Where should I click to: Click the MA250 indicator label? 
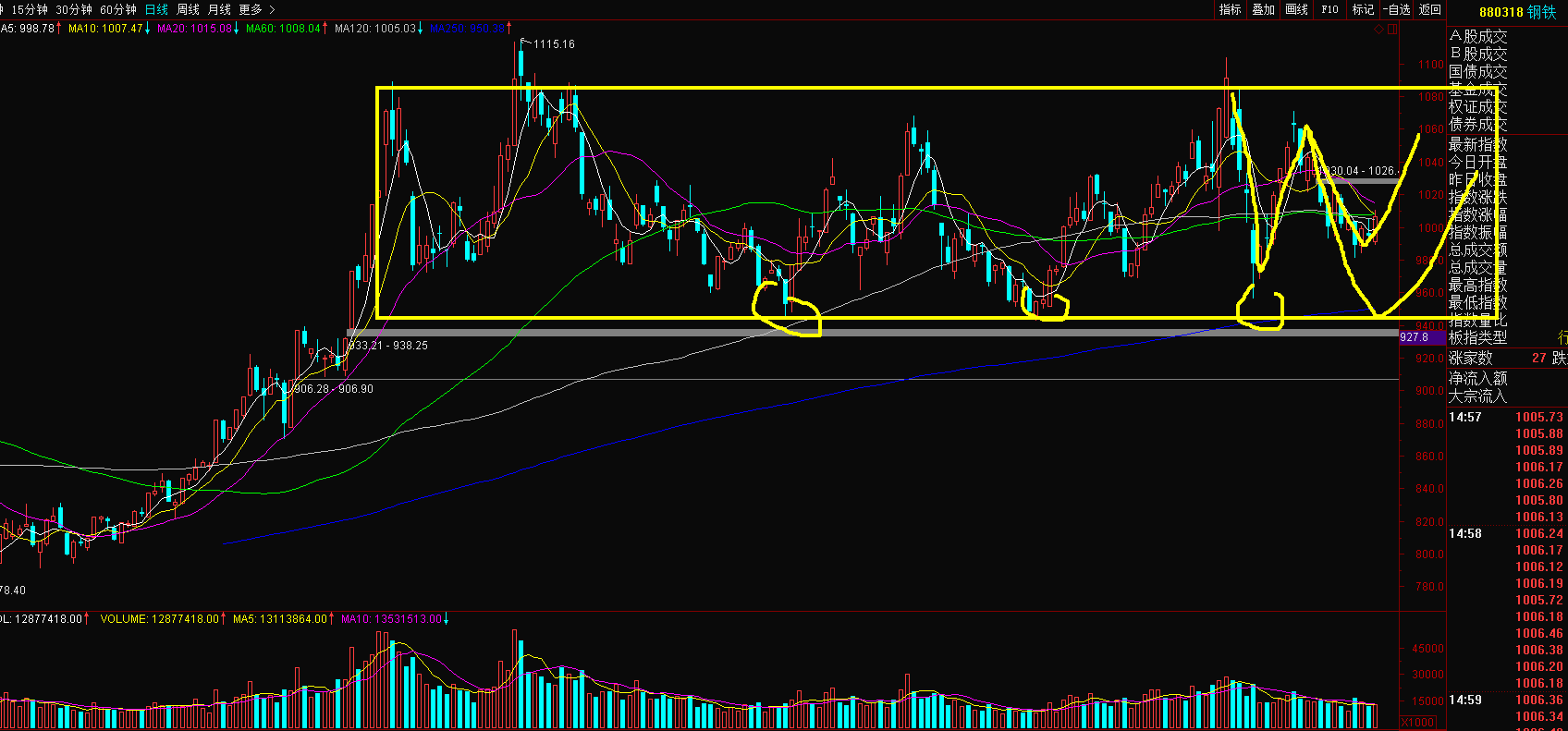click(x=467, y=29)
